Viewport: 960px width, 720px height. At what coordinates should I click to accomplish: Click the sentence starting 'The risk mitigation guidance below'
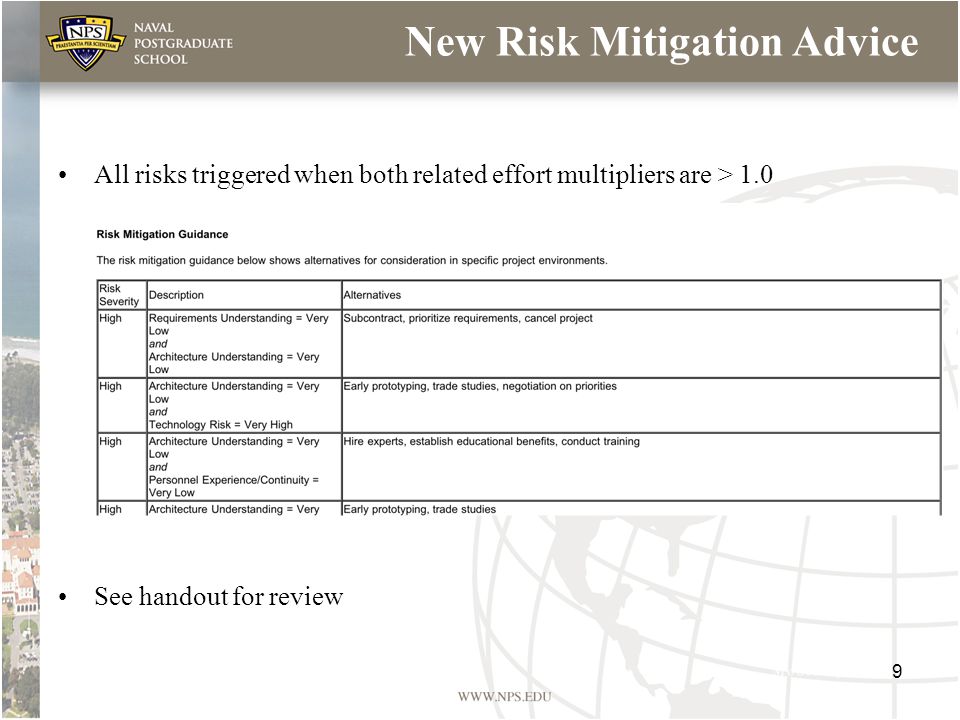pos(352,260)
